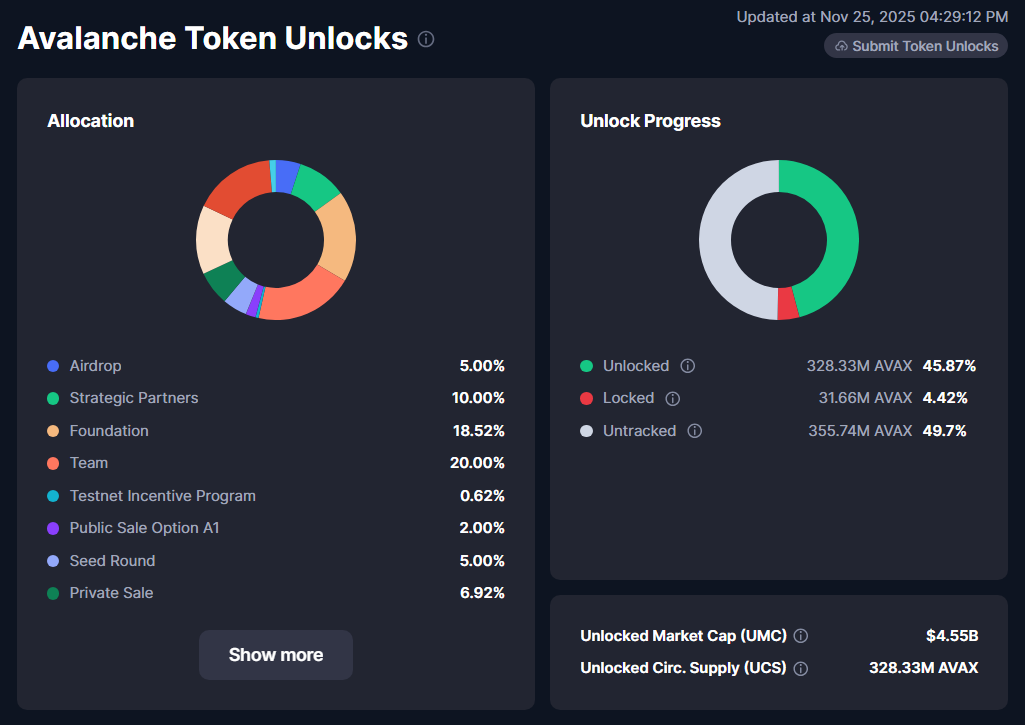Select the Seed Round legend entry
The height and width of the screenshot is (725, 1025).
pyautogui.click(x=112, y=561)
